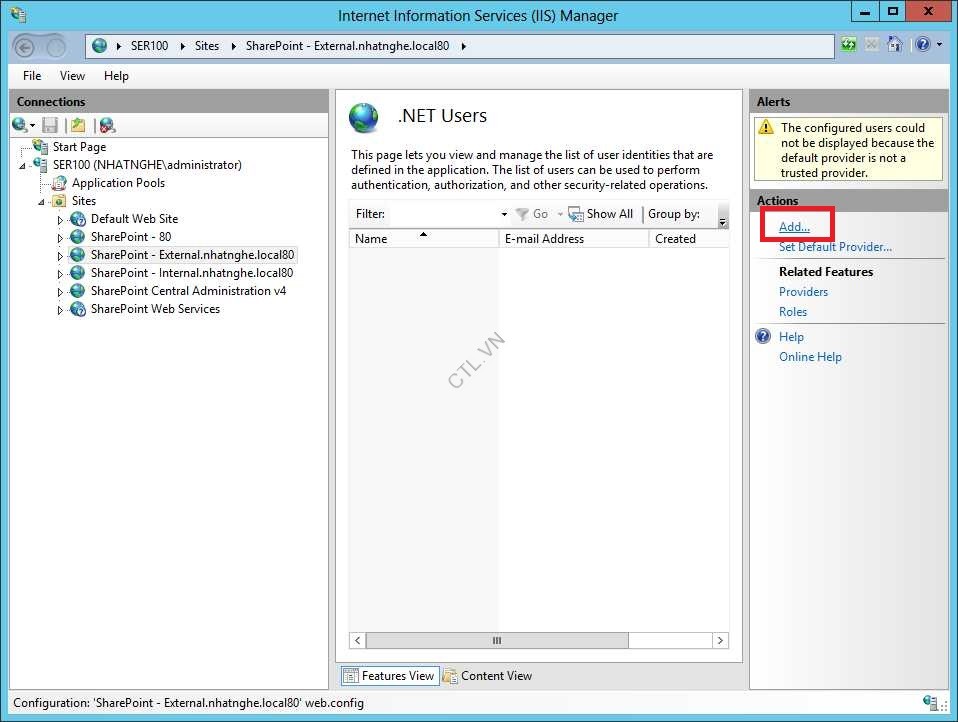Image resolution: width=958 pixels, height=722 pixels.
Task: Open the Create New Connection icon
Action: [18, 124]
